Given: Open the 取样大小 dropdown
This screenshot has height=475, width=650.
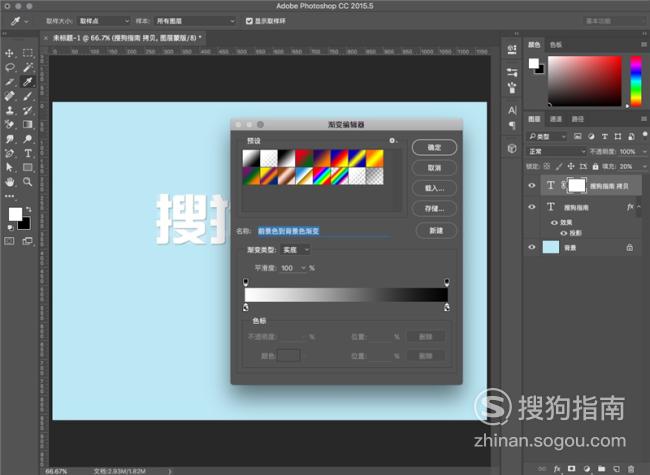Looking at the screenshot, I should [x=104, y=21].
